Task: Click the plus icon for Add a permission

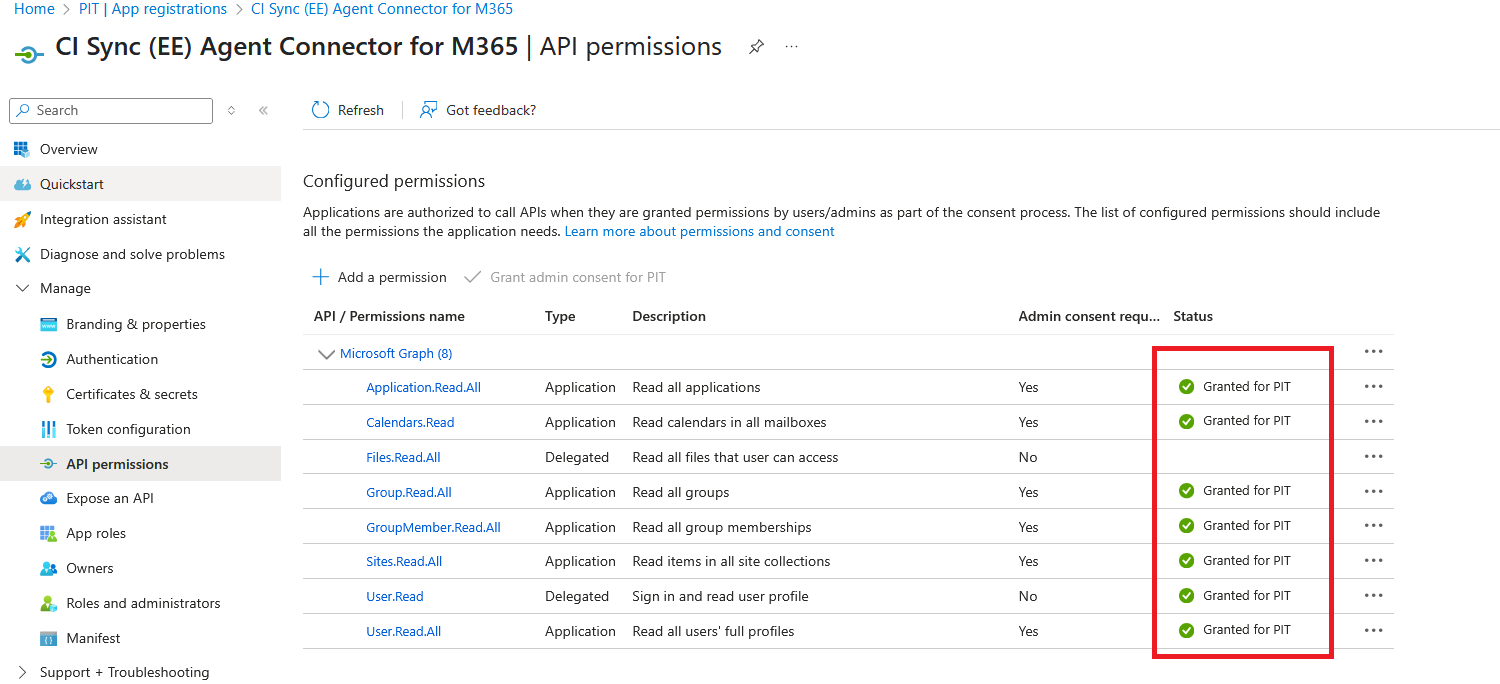Action: pyautogui.click(x=320, y=277)
